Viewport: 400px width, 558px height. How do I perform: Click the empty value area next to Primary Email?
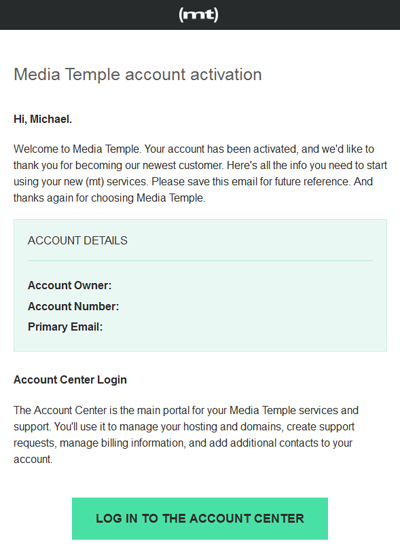pyautogui.click(x=238, y=327)
